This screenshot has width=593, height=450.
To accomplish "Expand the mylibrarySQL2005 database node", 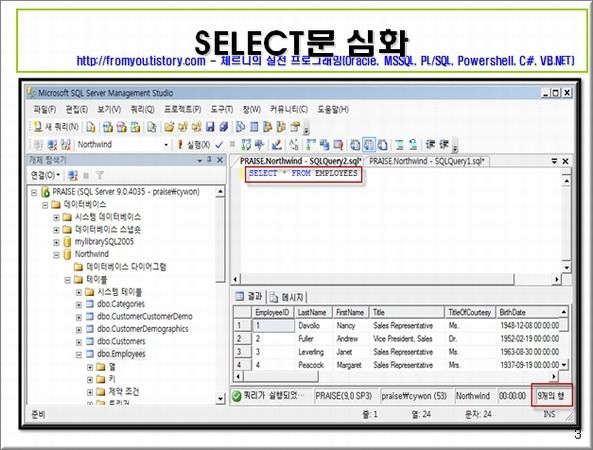I will 56,242.
